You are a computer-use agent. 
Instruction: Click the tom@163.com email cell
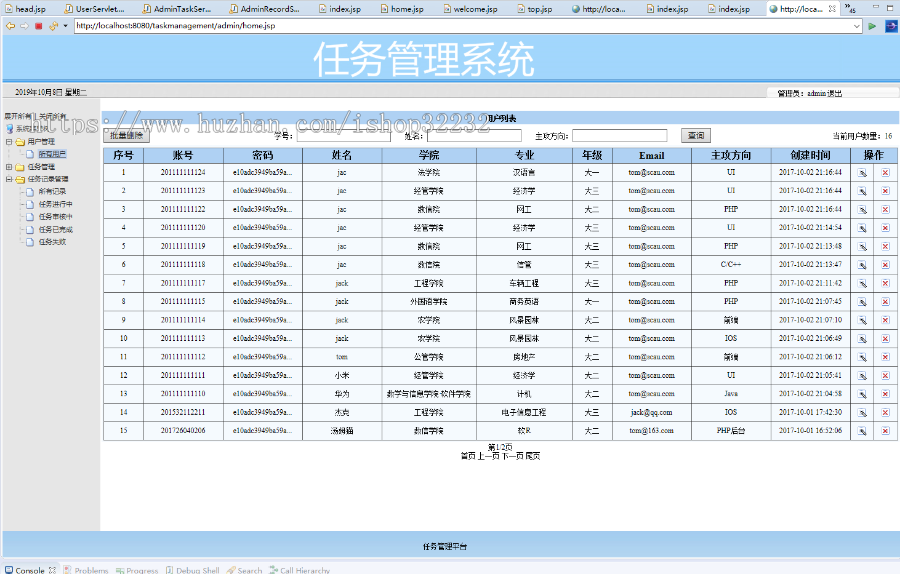(x=651, y=430)
